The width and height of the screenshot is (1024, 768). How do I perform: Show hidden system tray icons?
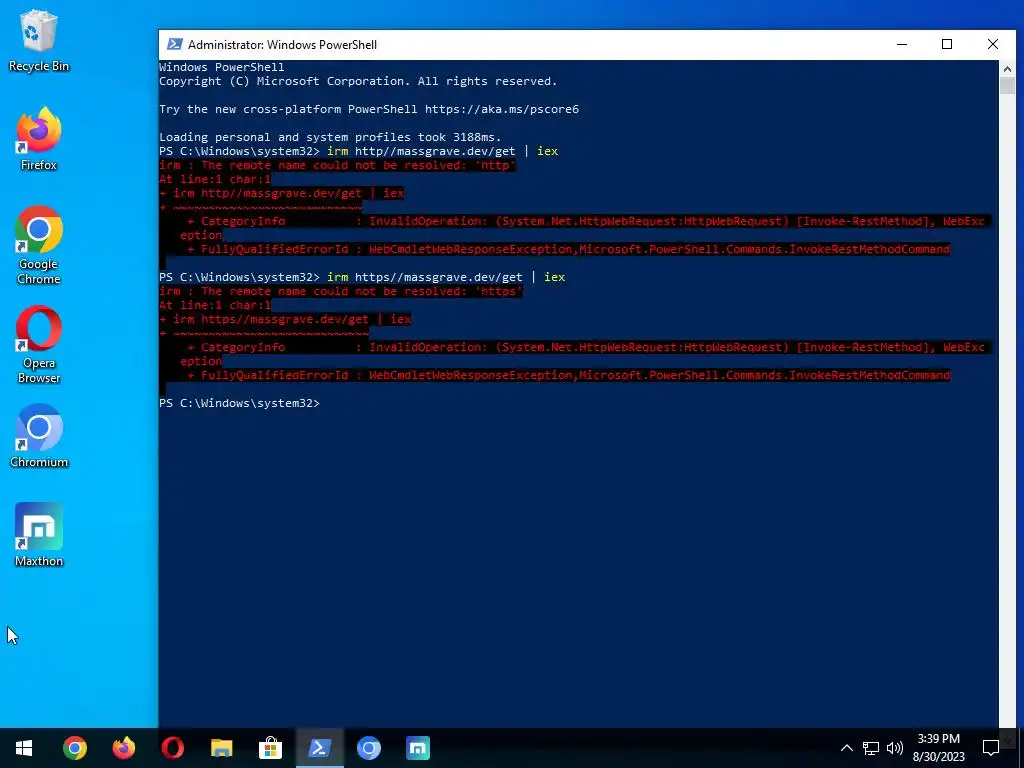click(x=846, y=748)
